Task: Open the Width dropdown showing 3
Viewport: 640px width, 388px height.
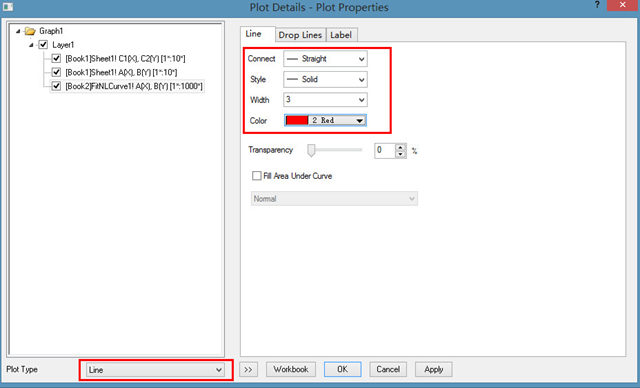Action: 325,100
